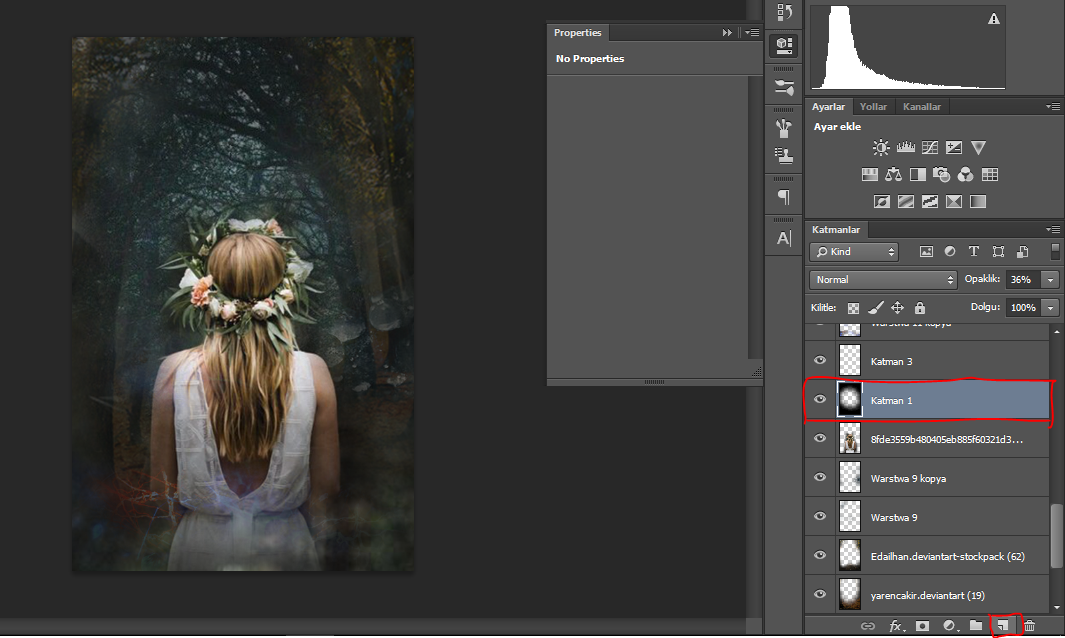Add a Color Lookup adjustment
The height and width of the screenshot is (638, 1065).
(990, 175)
